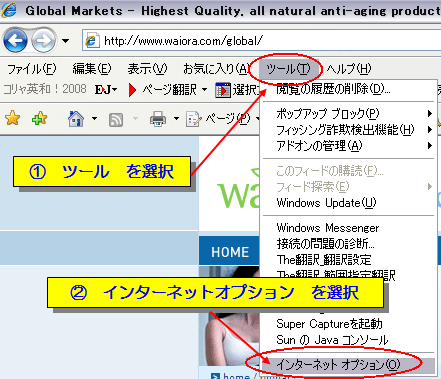Click the RSS feeds icon
Screen dimensions: 441x379
click(116, 119)
